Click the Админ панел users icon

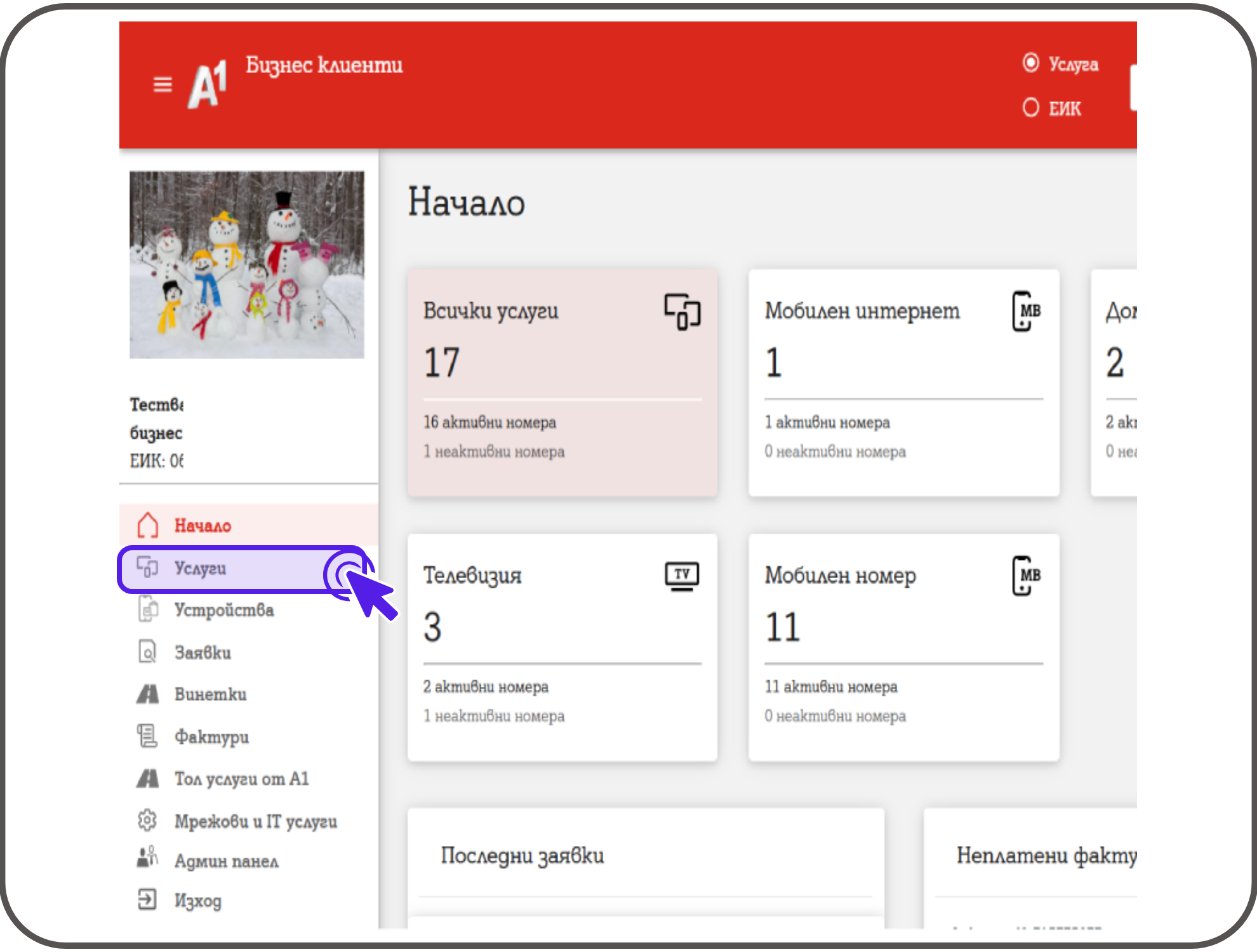pos(147,858)
